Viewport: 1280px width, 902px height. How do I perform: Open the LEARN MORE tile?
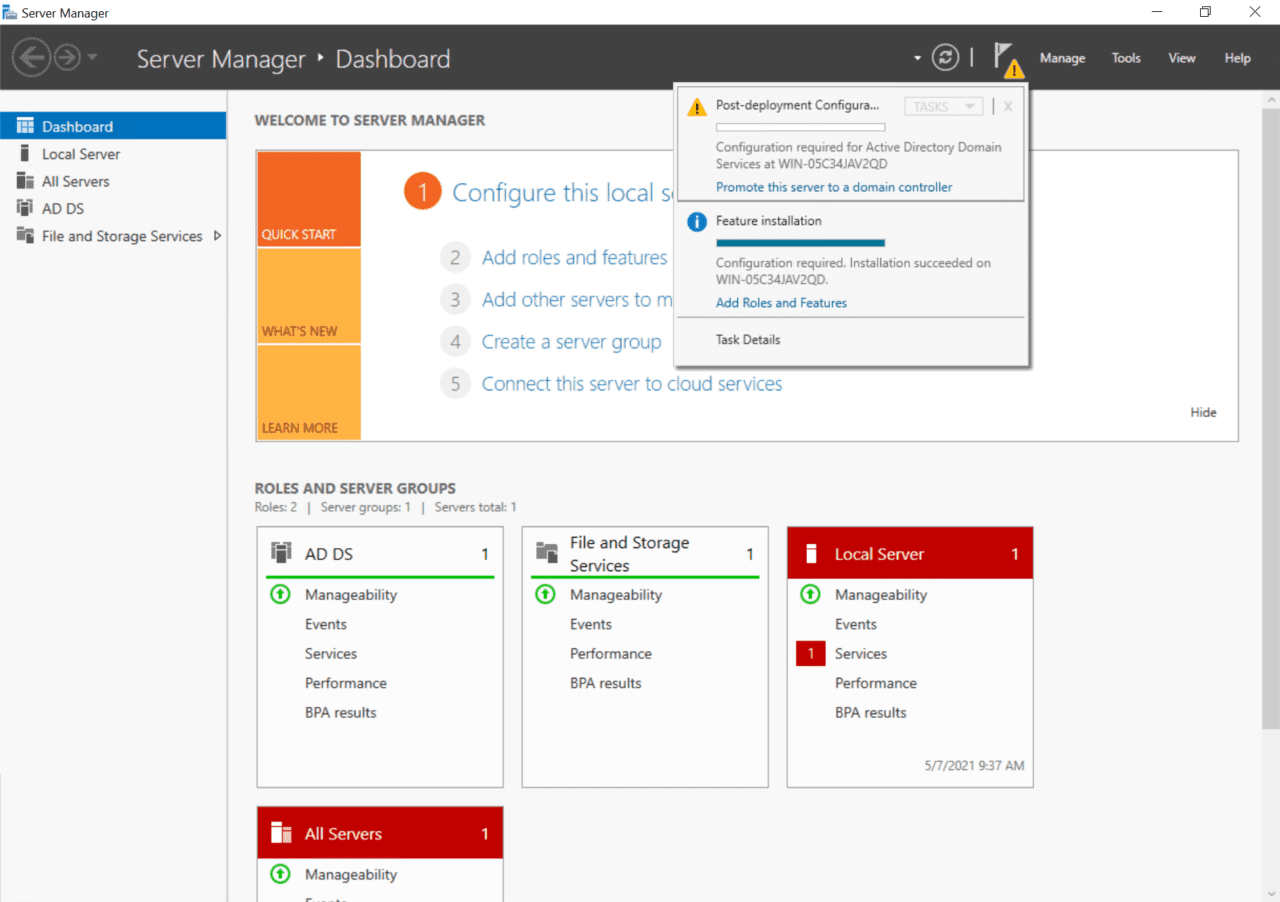(x=309, y=392)
